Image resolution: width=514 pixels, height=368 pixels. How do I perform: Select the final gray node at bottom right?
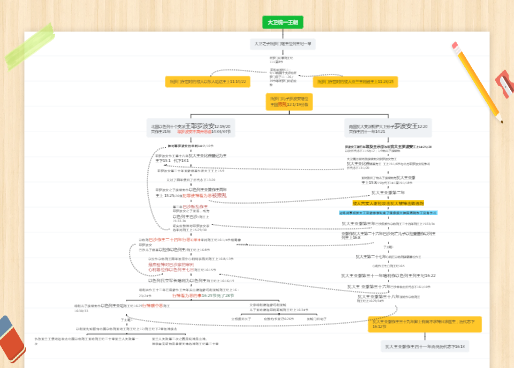tap(425, 347)
